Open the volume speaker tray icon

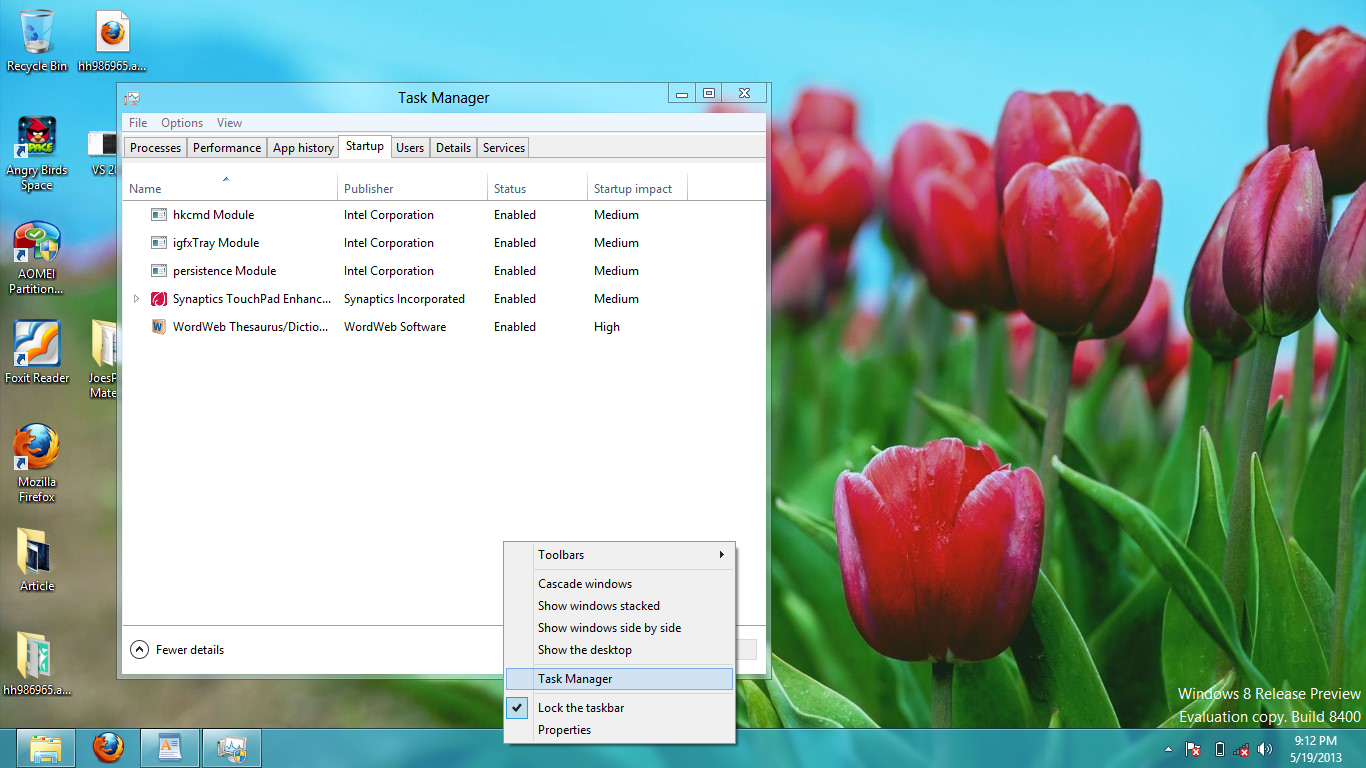coord(1265,749)
